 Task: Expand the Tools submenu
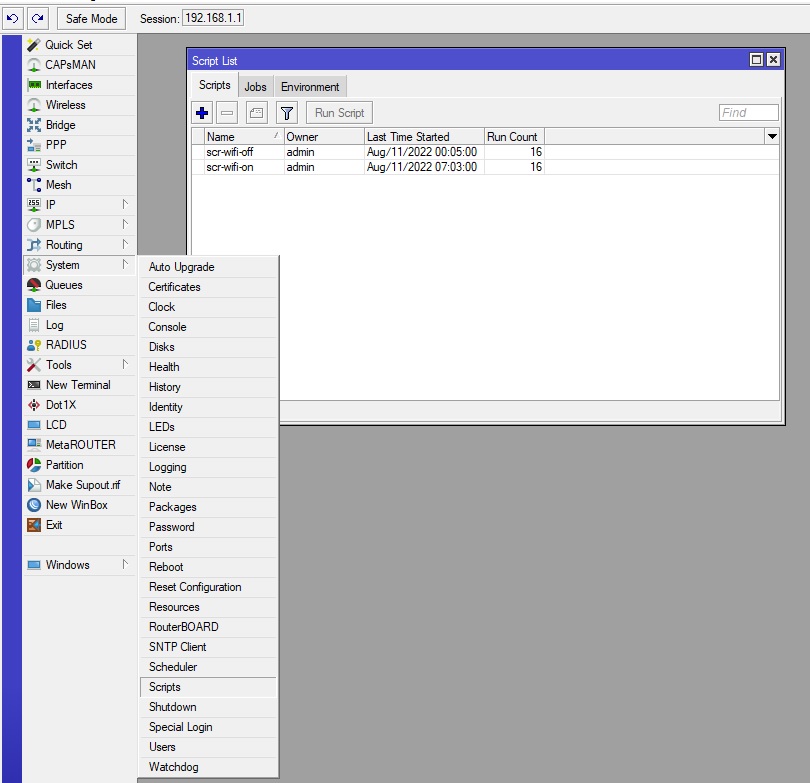pyautogui.click(x=80, y=365)
